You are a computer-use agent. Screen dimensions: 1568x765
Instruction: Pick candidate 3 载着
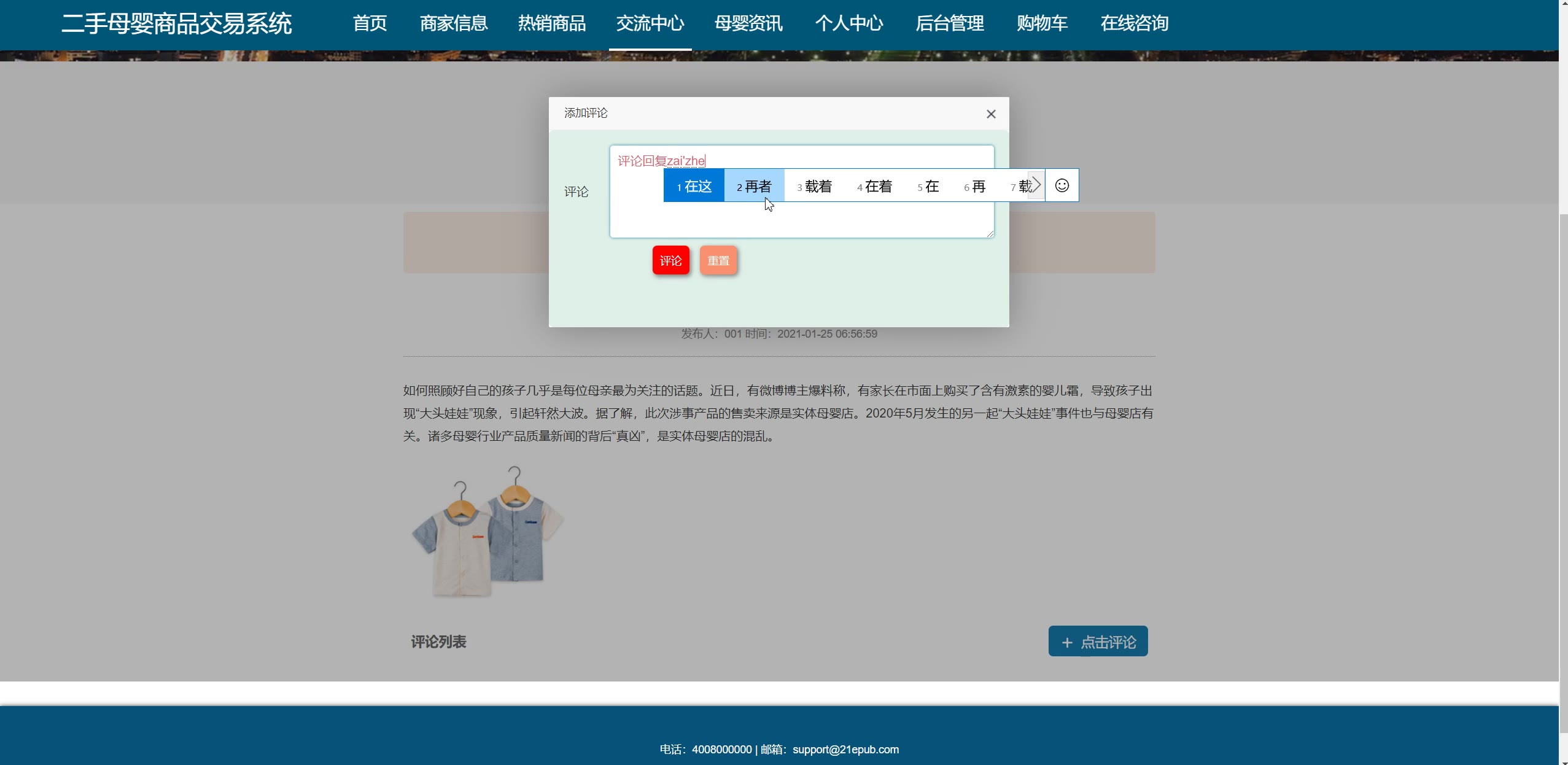[814, 186]
